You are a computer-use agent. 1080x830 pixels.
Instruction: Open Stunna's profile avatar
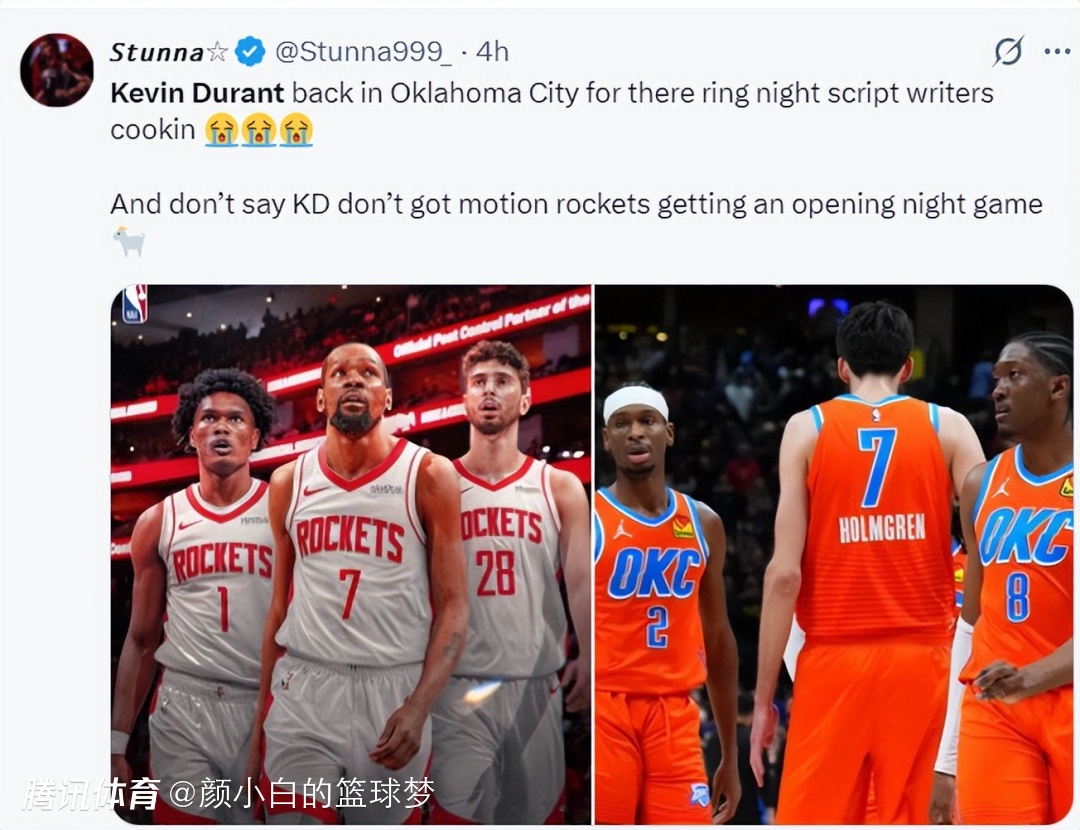[56, 70]
